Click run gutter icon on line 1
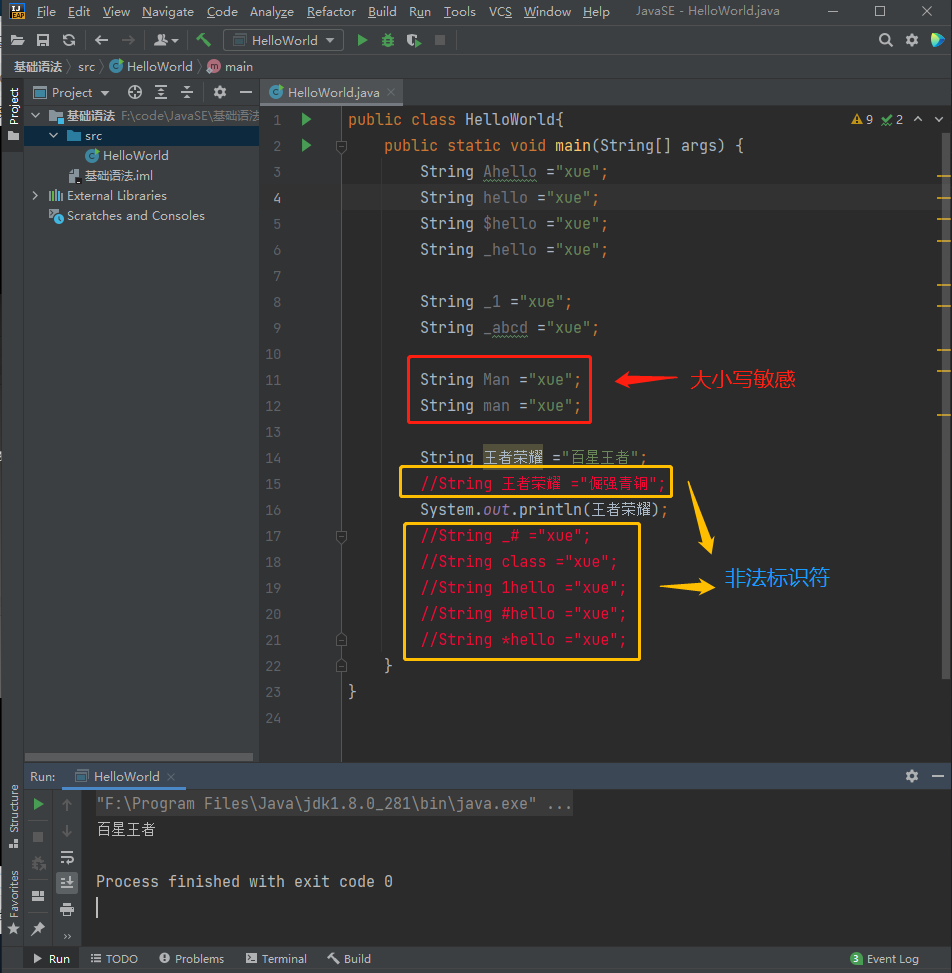 point(306,119)
